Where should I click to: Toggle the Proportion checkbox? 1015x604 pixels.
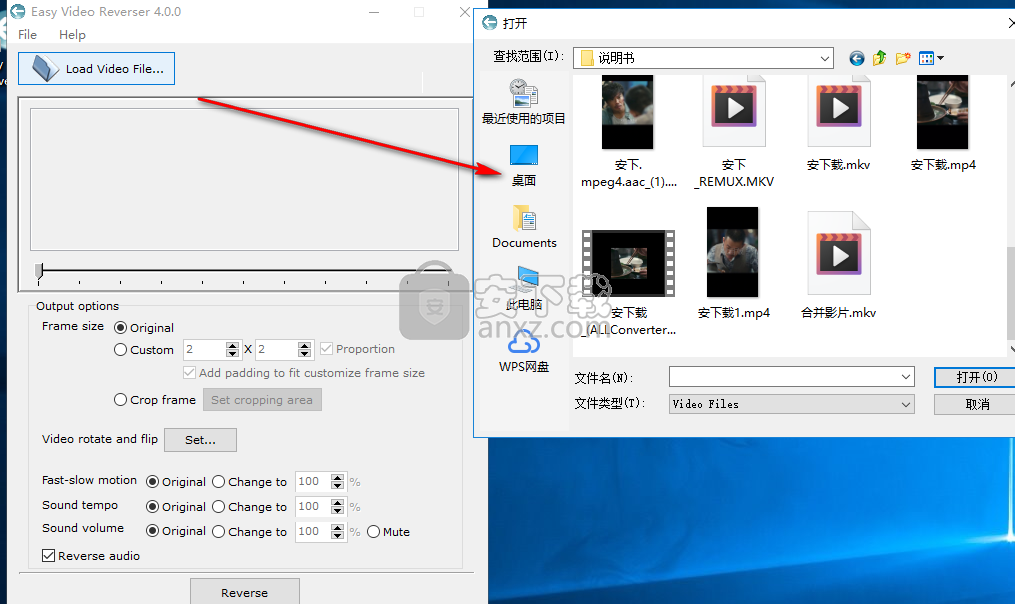click(326, 349)
